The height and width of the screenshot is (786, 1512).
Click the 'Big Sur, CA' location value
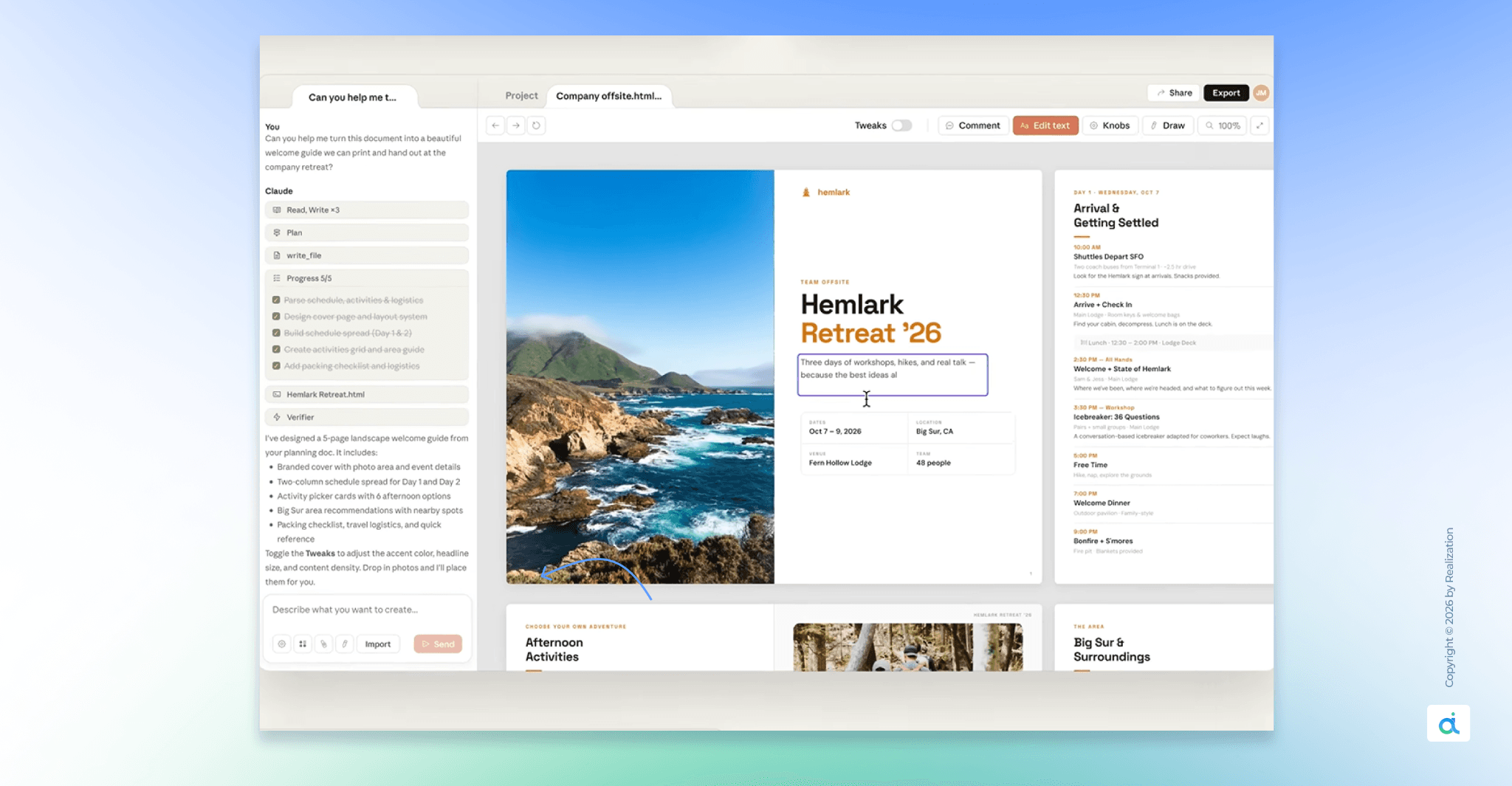[935, 432]
